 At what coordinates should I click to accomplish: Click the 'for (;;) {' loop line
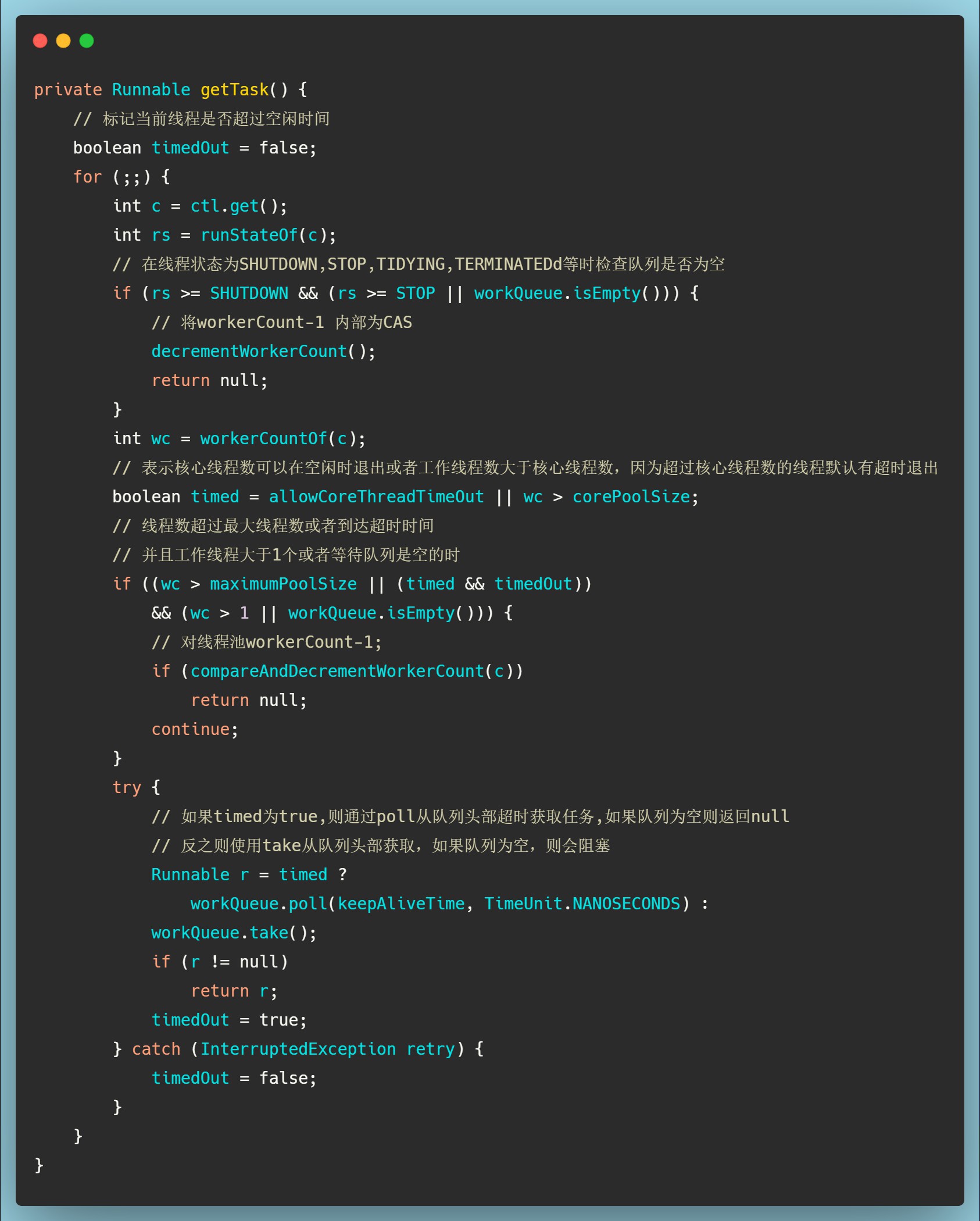point(121,177)
